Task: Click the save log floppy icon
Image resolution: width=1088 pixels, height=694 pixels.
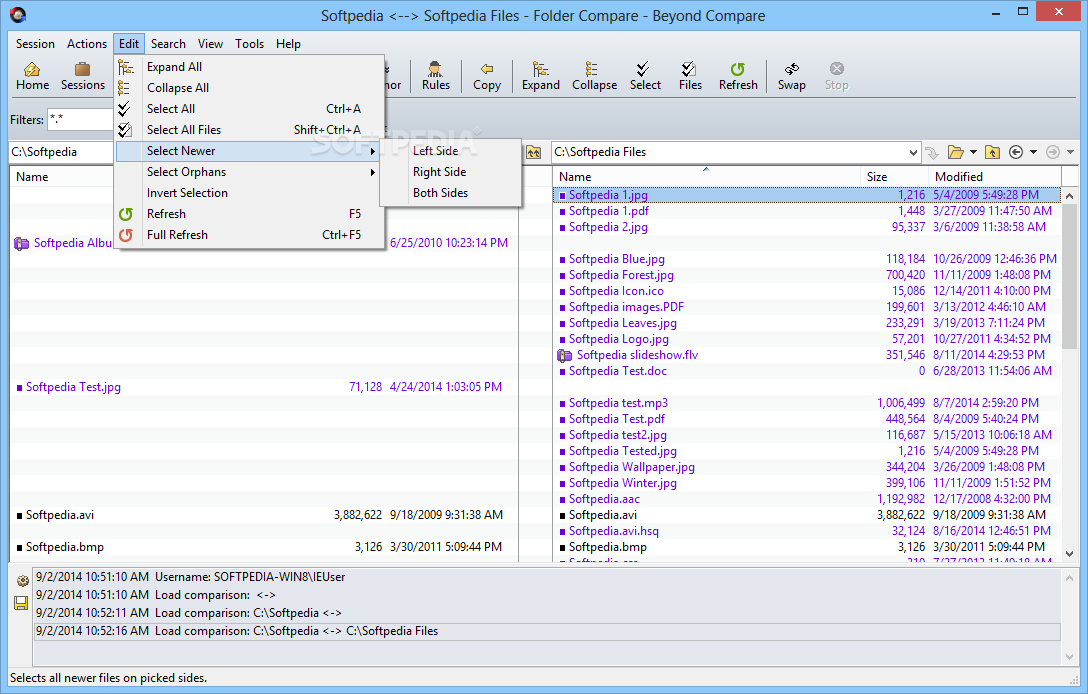Action: [x=22, y=602]
